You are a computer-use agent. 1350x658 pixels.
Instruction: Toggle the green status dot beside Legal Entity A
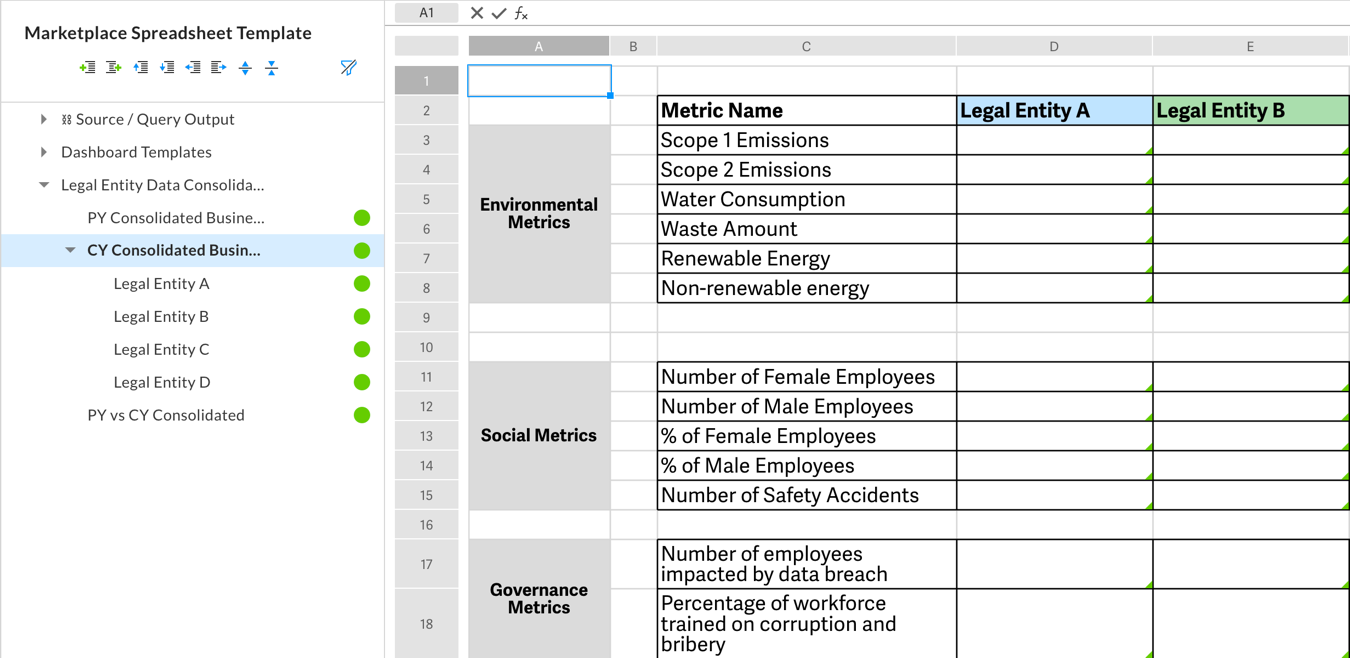click(362, 283)
